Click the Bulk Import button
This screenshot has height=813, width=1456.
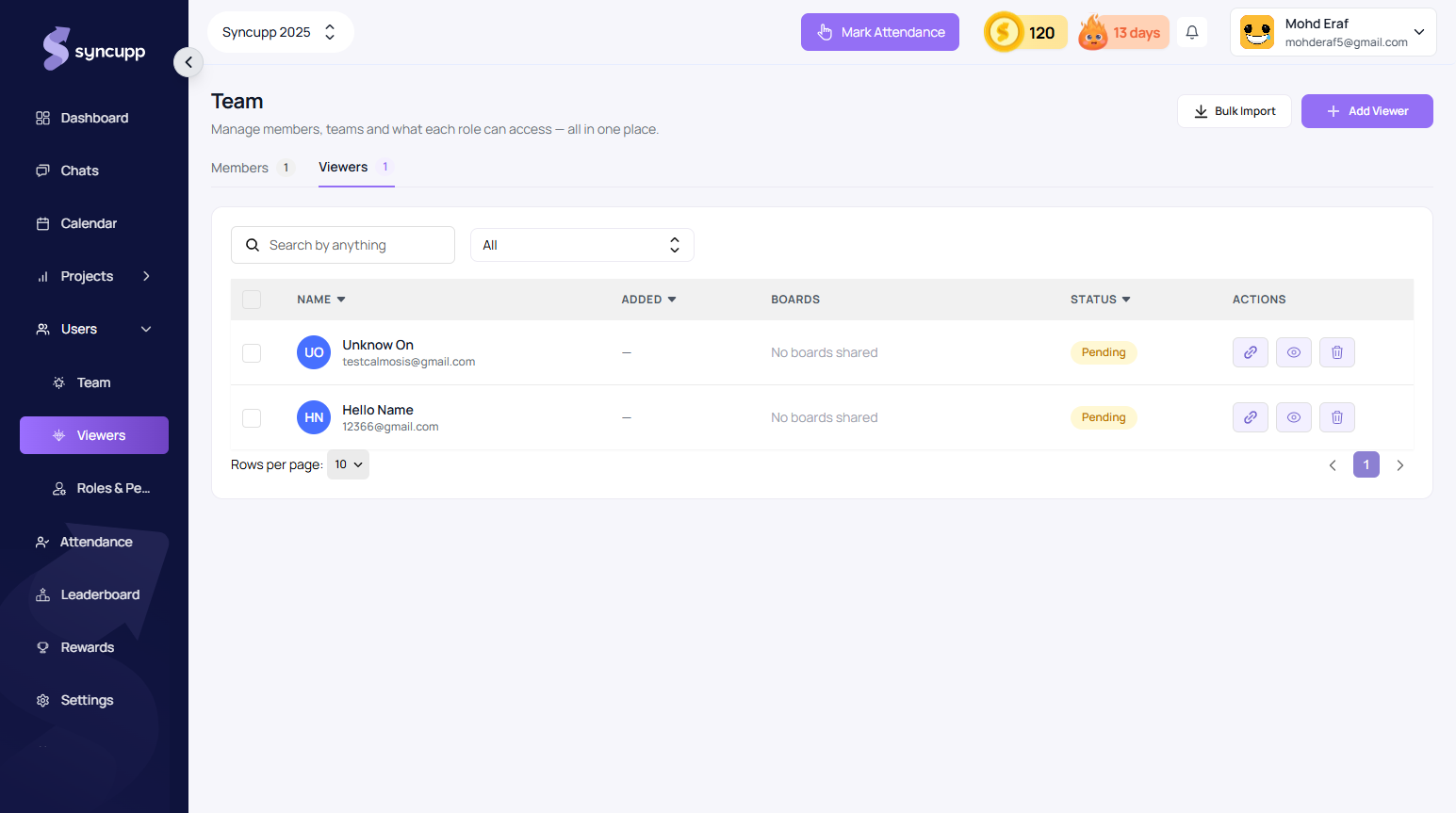pos(1235,111)
